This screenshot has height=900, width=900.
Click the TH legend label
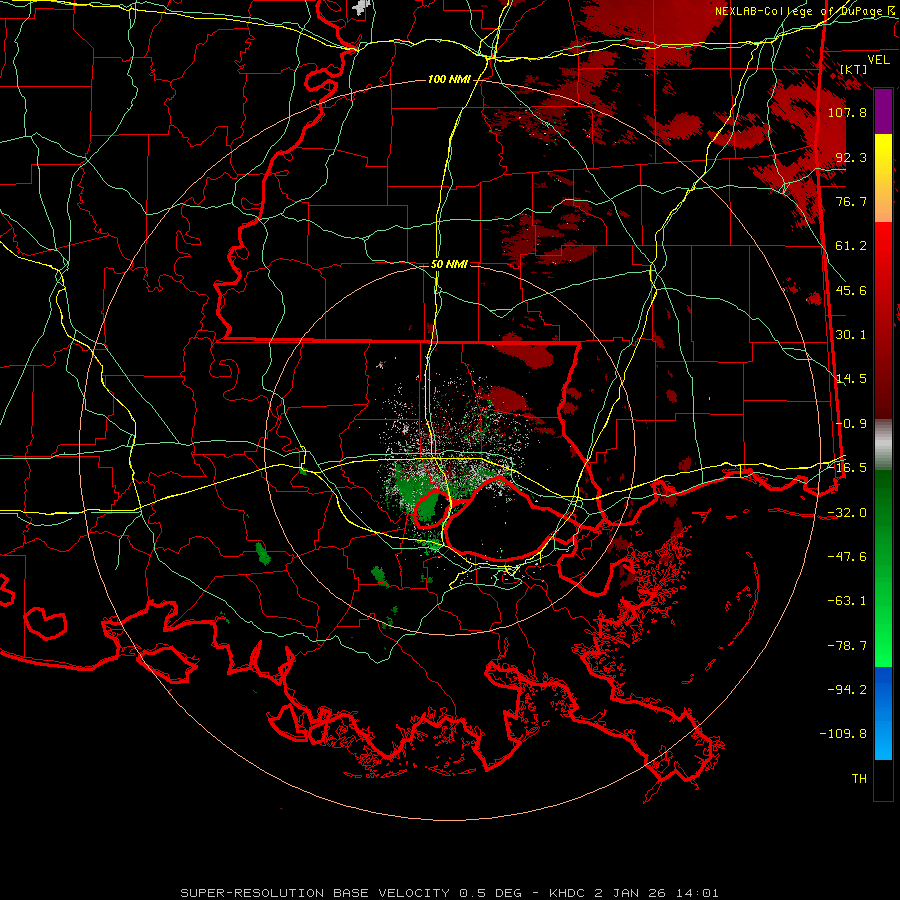click(859, 779)
